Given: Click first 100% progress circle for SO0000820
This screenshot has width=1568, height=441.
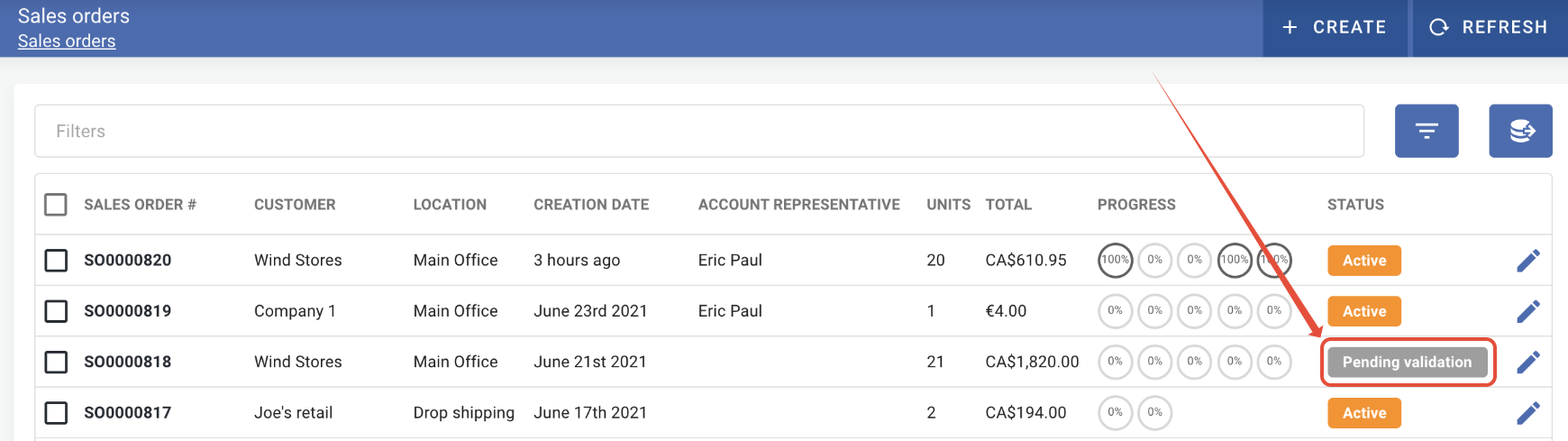Looking at the screenshot, I should coord(1115,260).
